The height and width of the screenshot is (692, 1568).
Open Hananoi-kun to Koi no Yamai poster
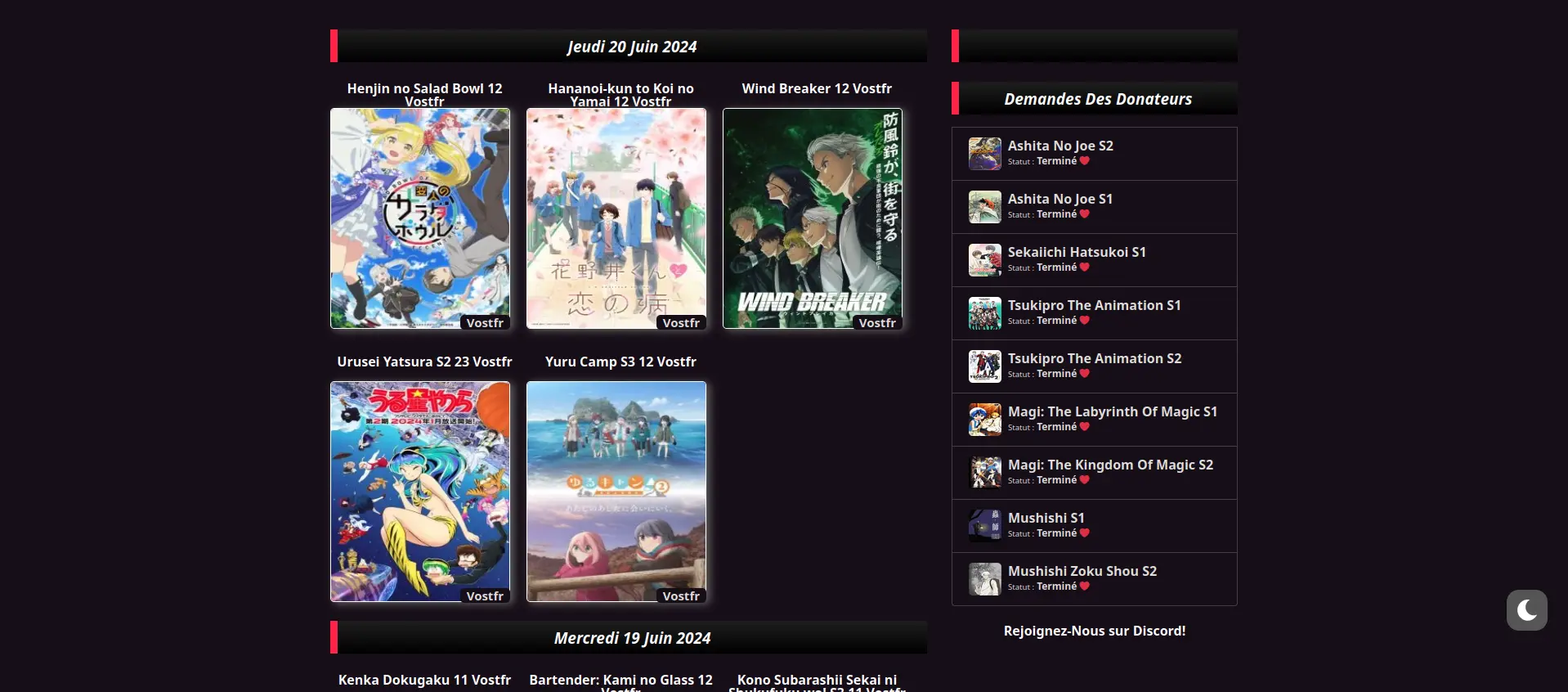point(616,218)
